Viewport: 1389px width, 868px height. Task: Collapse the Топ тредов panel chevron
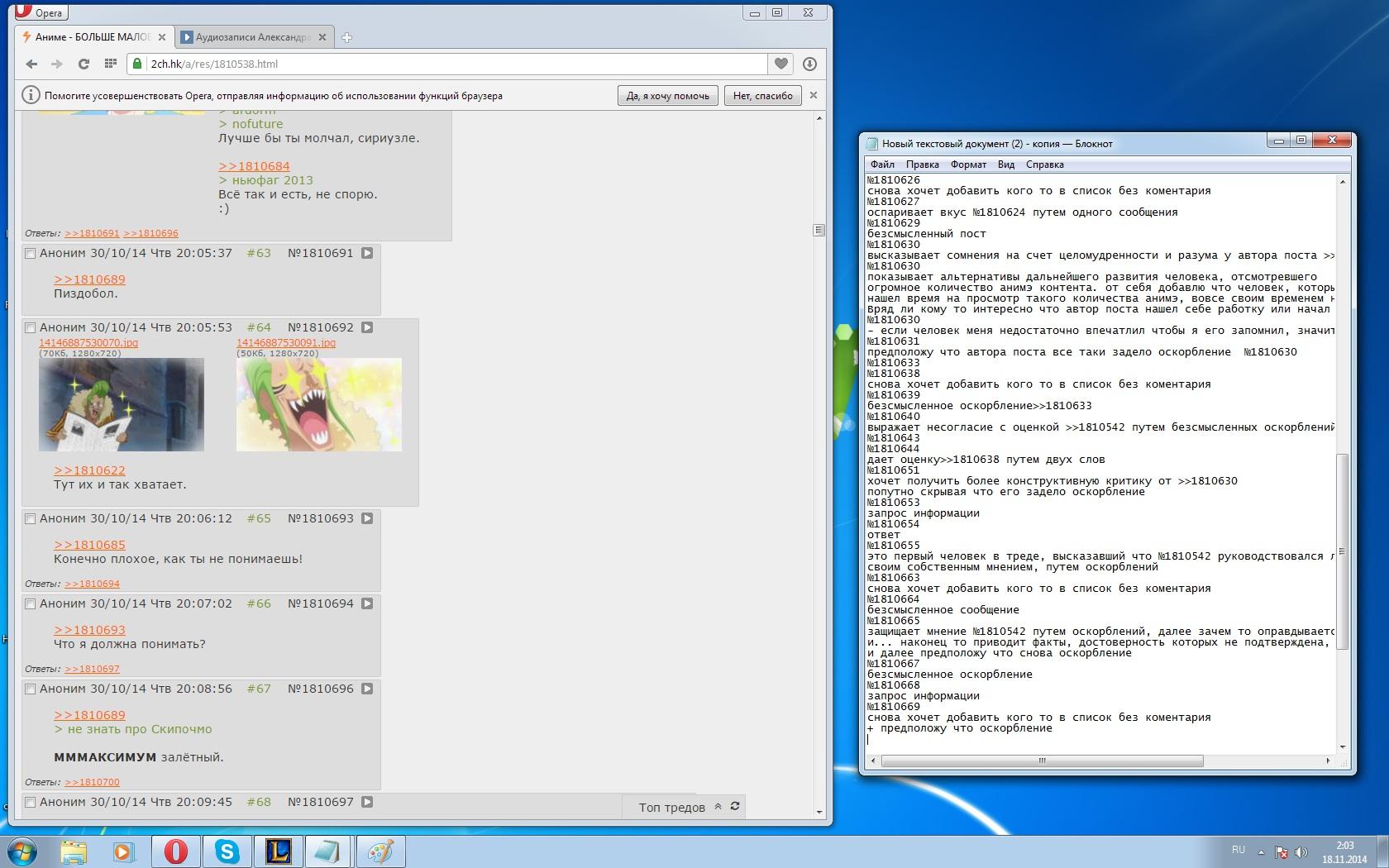718,807
